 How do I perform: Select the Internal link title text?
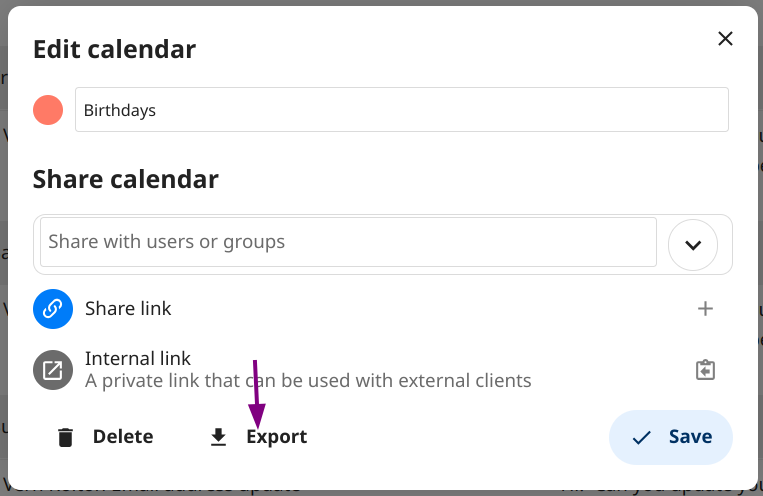(x=138, y=359)
